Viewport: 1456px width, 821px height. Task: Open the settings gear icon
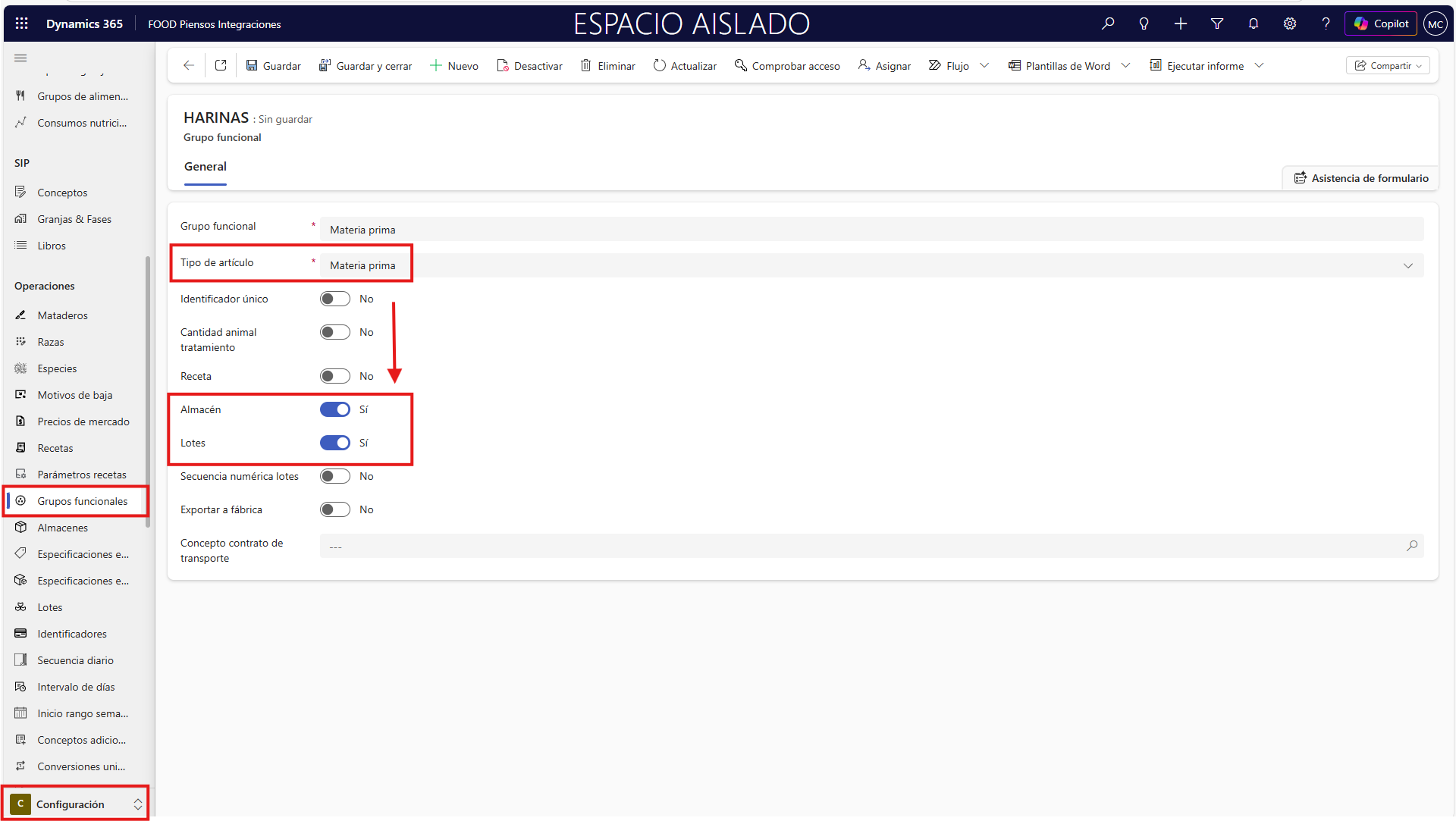pyautogui.click(x=1290, y=24)
